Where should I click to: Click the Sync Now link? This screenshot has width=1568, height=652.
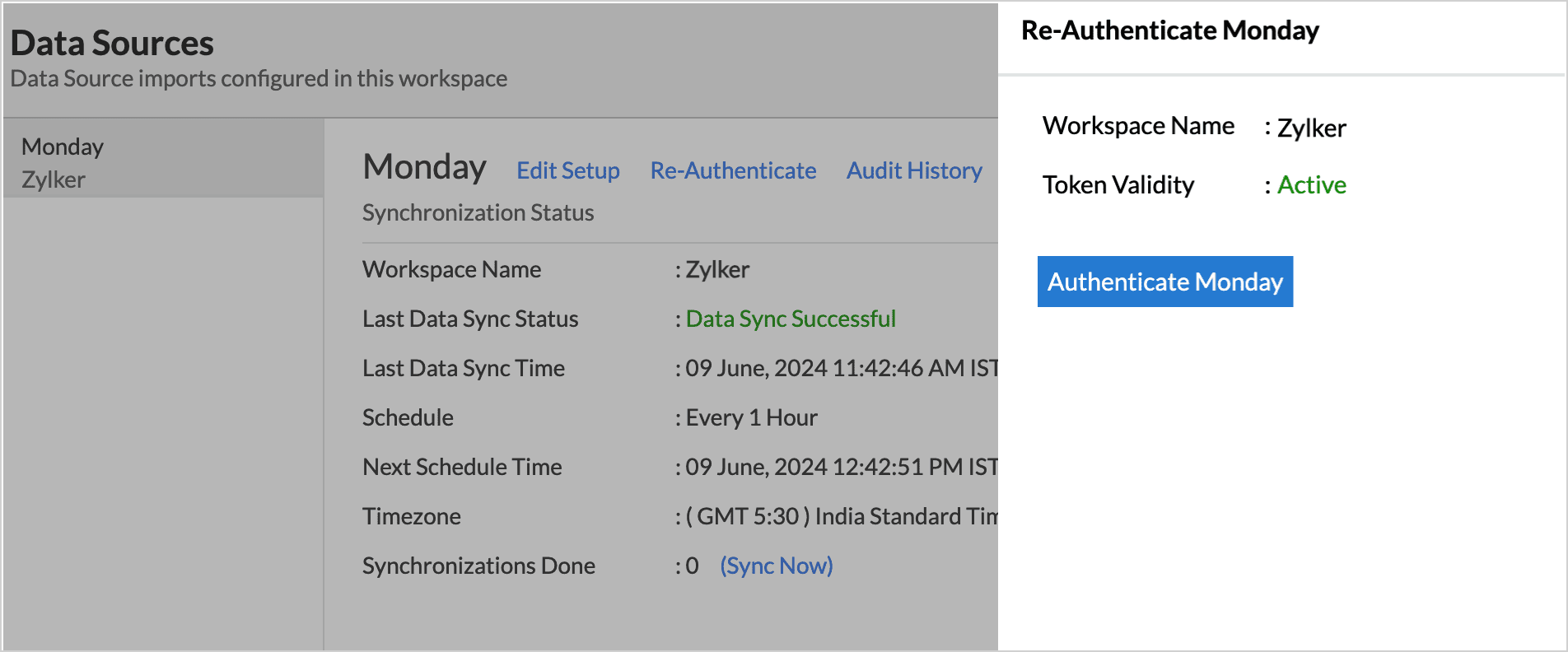point(777,566)
